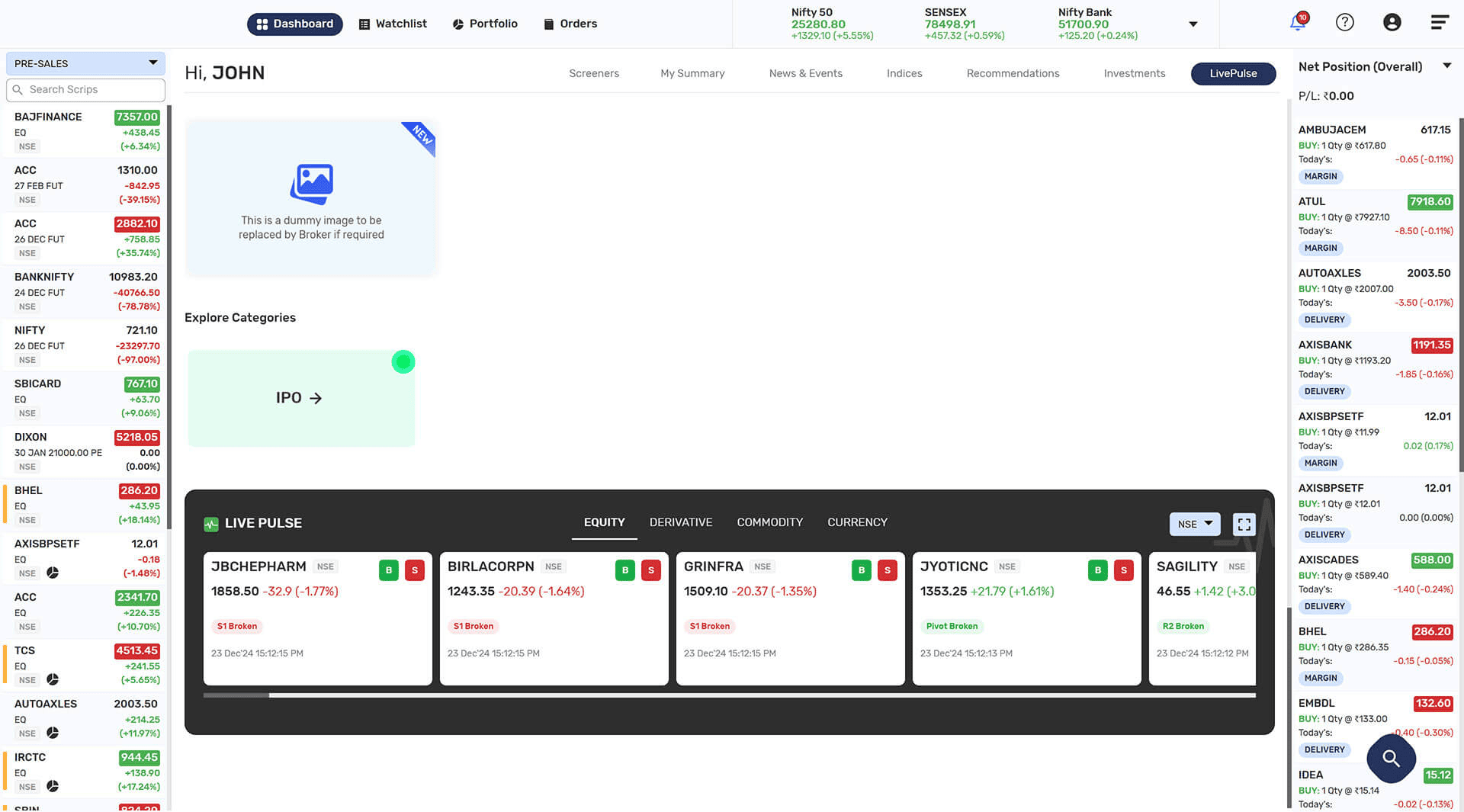Switch Live Pulse to CURRENCY tab
The image size is (1464, 812).
pos(857,522)
